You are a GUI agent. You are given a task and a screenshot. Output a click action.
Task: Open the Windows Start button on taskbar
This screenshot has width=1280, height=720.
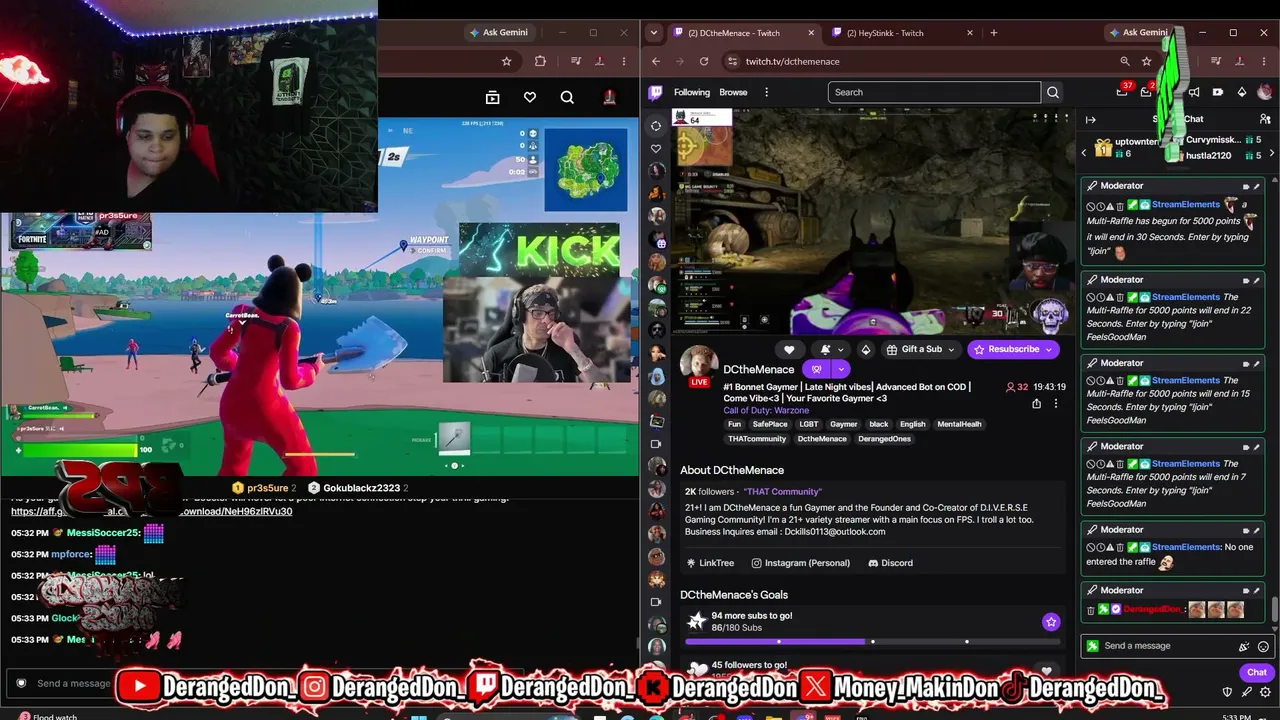pos(419,716)
